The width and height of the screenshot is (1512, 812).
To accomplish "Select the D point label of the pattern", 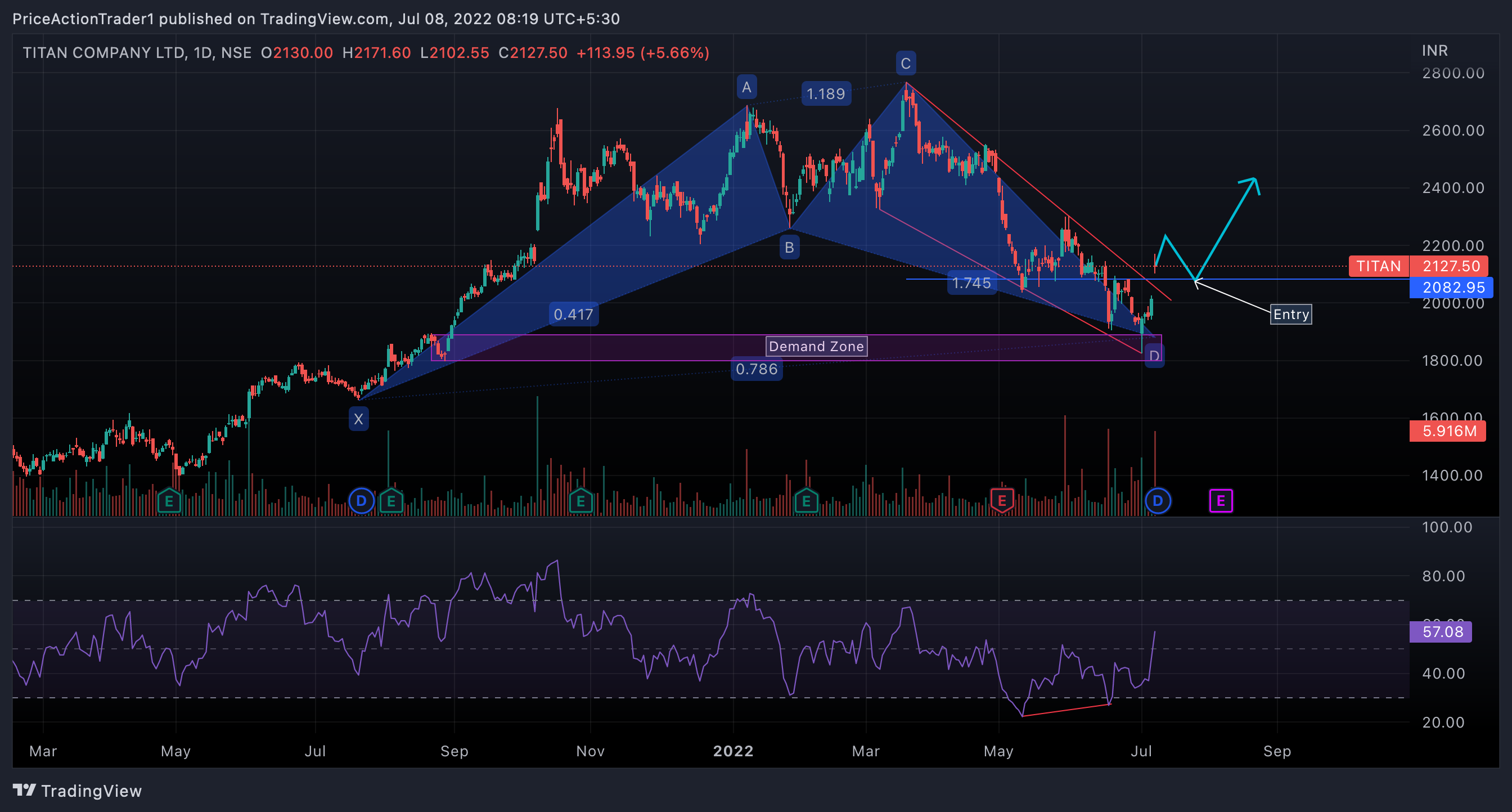I will pos(1154,356).
